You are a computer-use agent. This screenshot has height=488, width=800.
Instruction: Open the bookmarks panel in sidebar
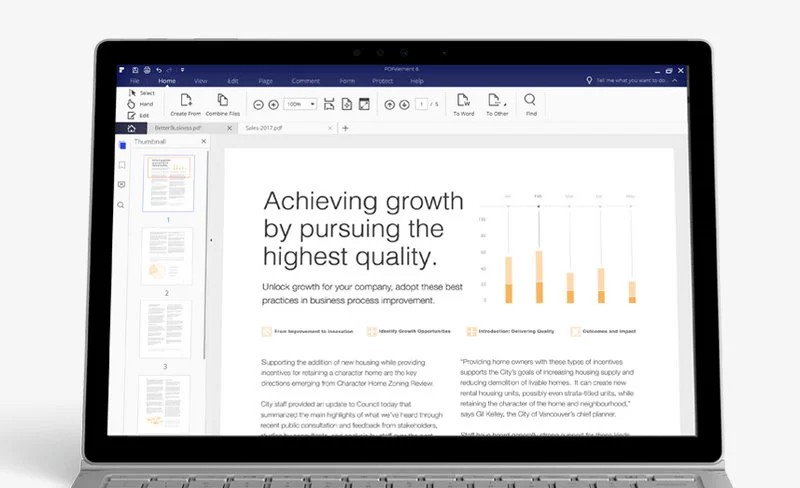pyautogui.click(x=122, y=165)
